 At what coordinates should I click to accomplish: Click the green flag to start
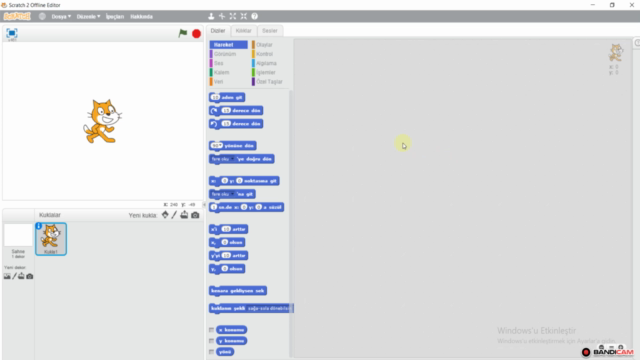[183, 33]
